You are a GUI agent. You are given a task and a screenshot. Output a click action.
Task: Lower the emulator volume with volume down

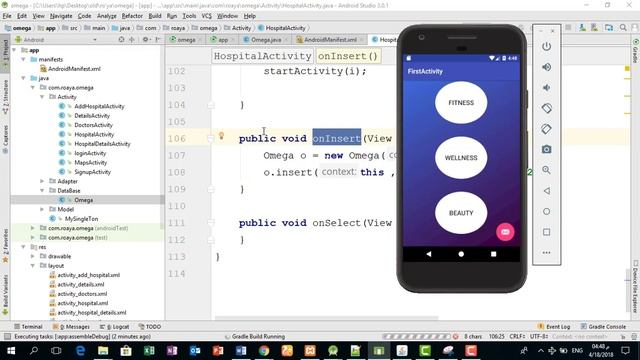click(547, 88)
